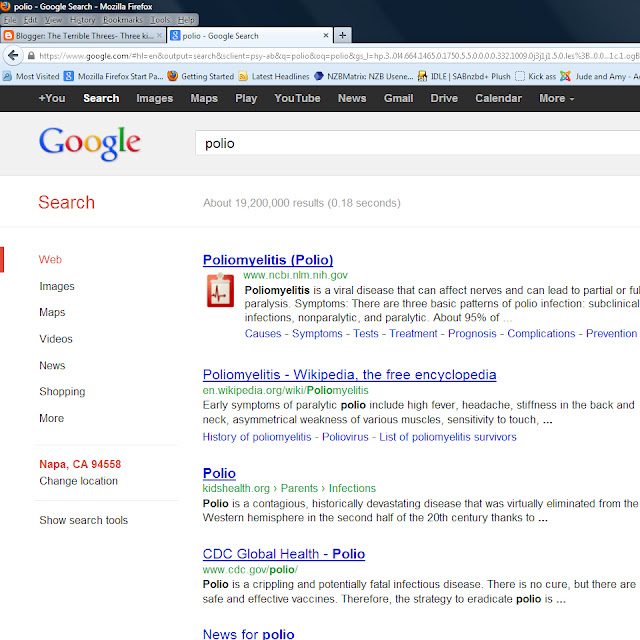Click the polio search input field
The height and width of the screenshot is (640, 640).
click(417, 143)
